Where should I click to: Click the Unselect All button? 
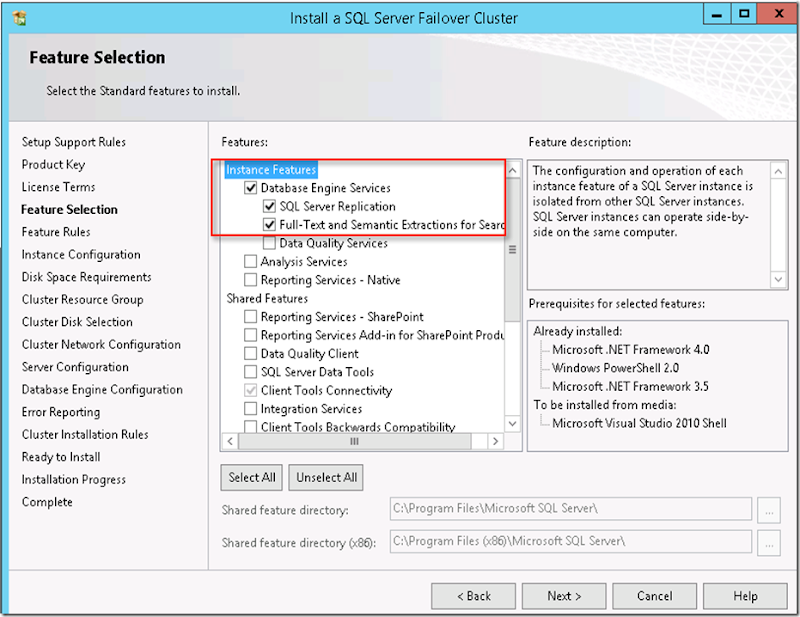(326, 477)
